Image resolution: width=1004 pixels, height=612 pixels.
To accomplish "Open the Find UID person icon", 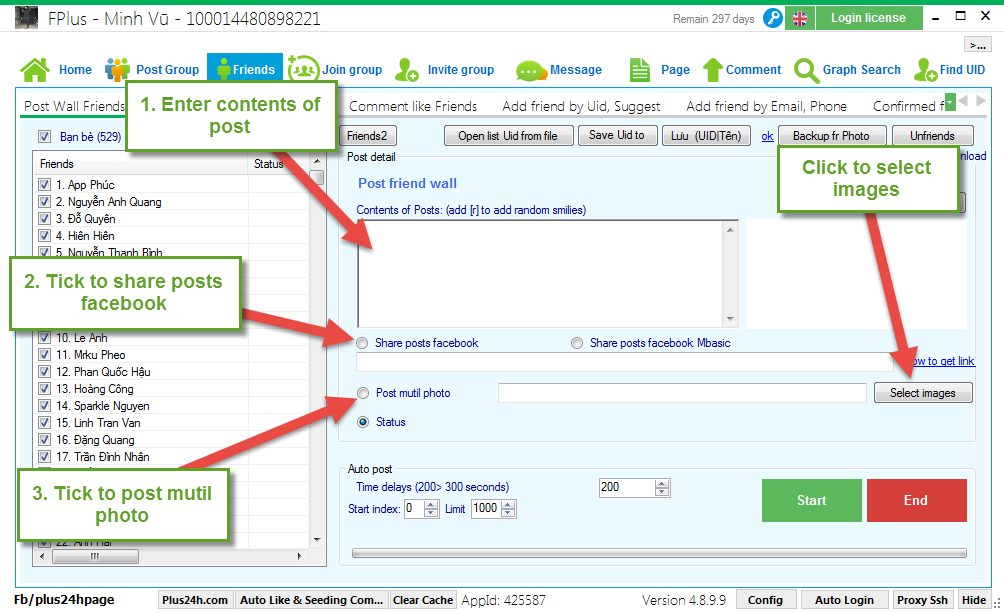I will point(926,70).
